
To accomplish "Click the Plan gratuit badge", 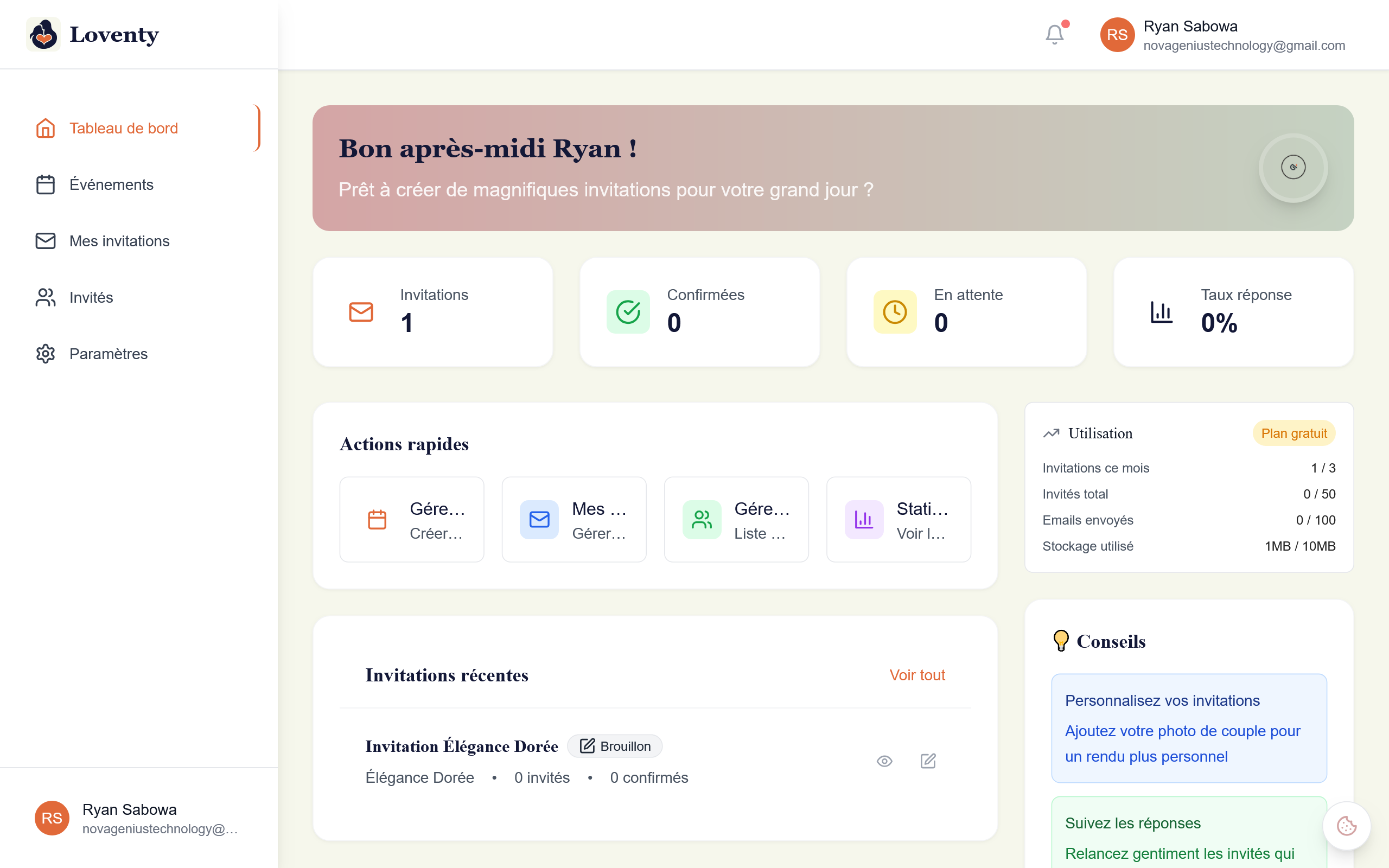I will 1294,433.
